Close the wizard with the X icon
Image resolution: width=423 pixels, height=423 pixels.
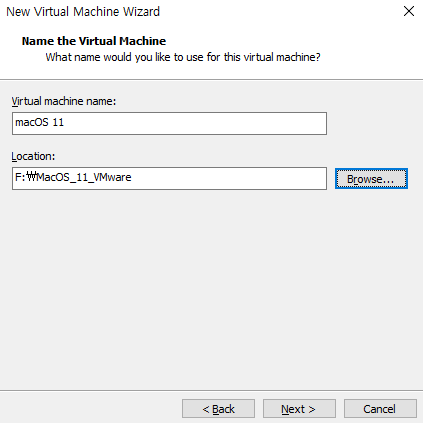(409, 11)
